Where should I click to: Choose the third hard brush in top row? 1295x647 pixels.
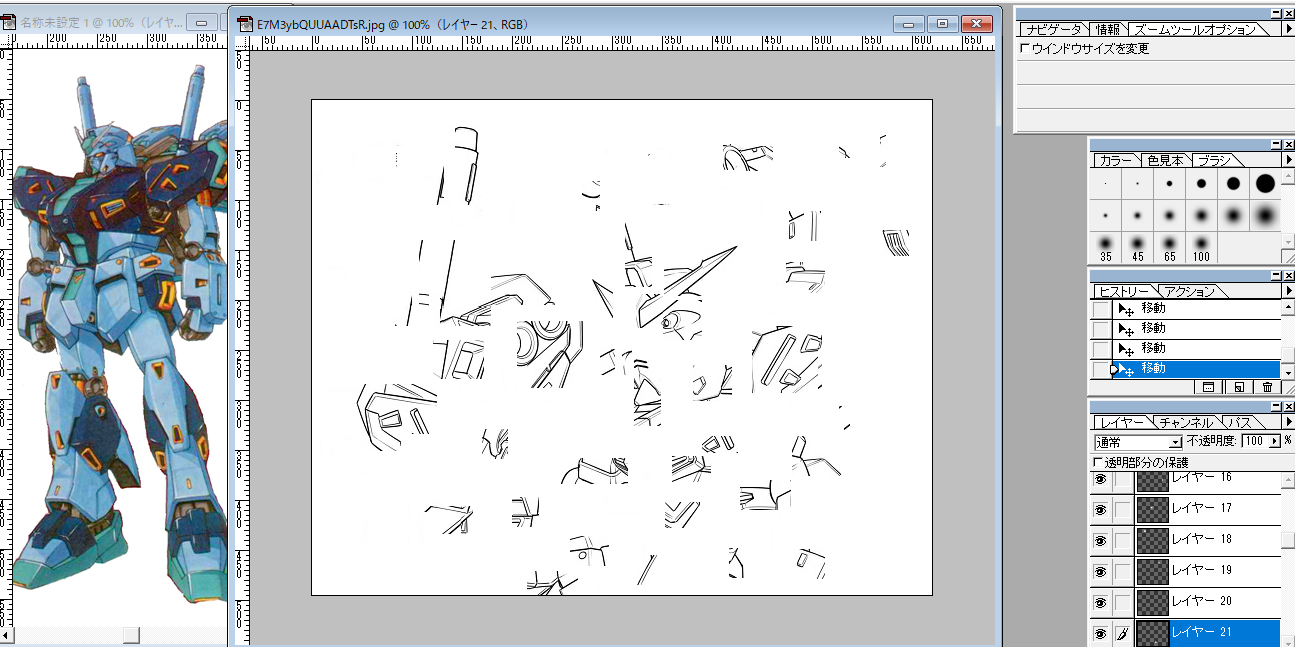(1169, 184)
